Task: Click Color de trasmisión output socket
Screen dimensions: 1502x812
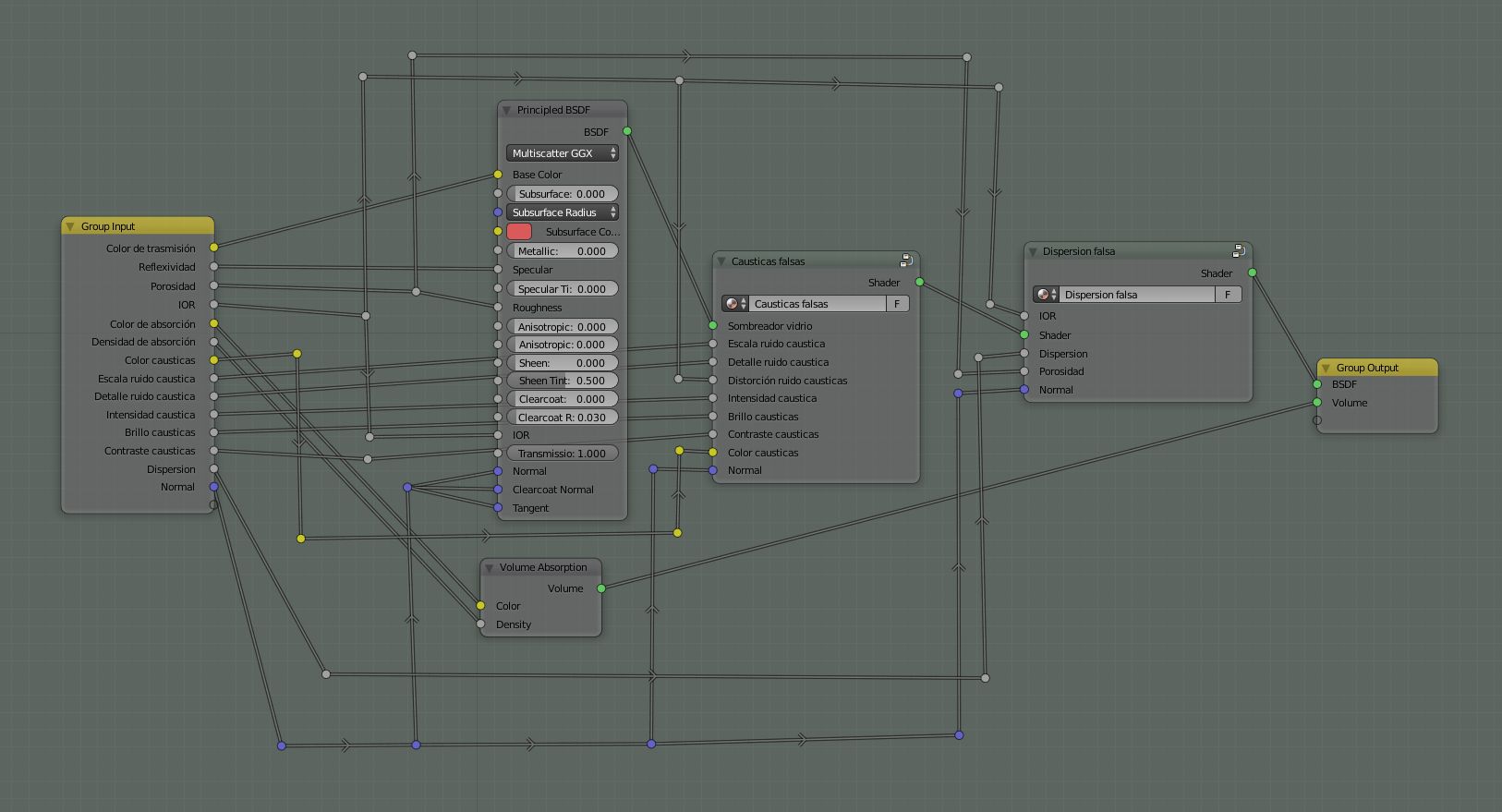Action: click(x=214, y=248)
